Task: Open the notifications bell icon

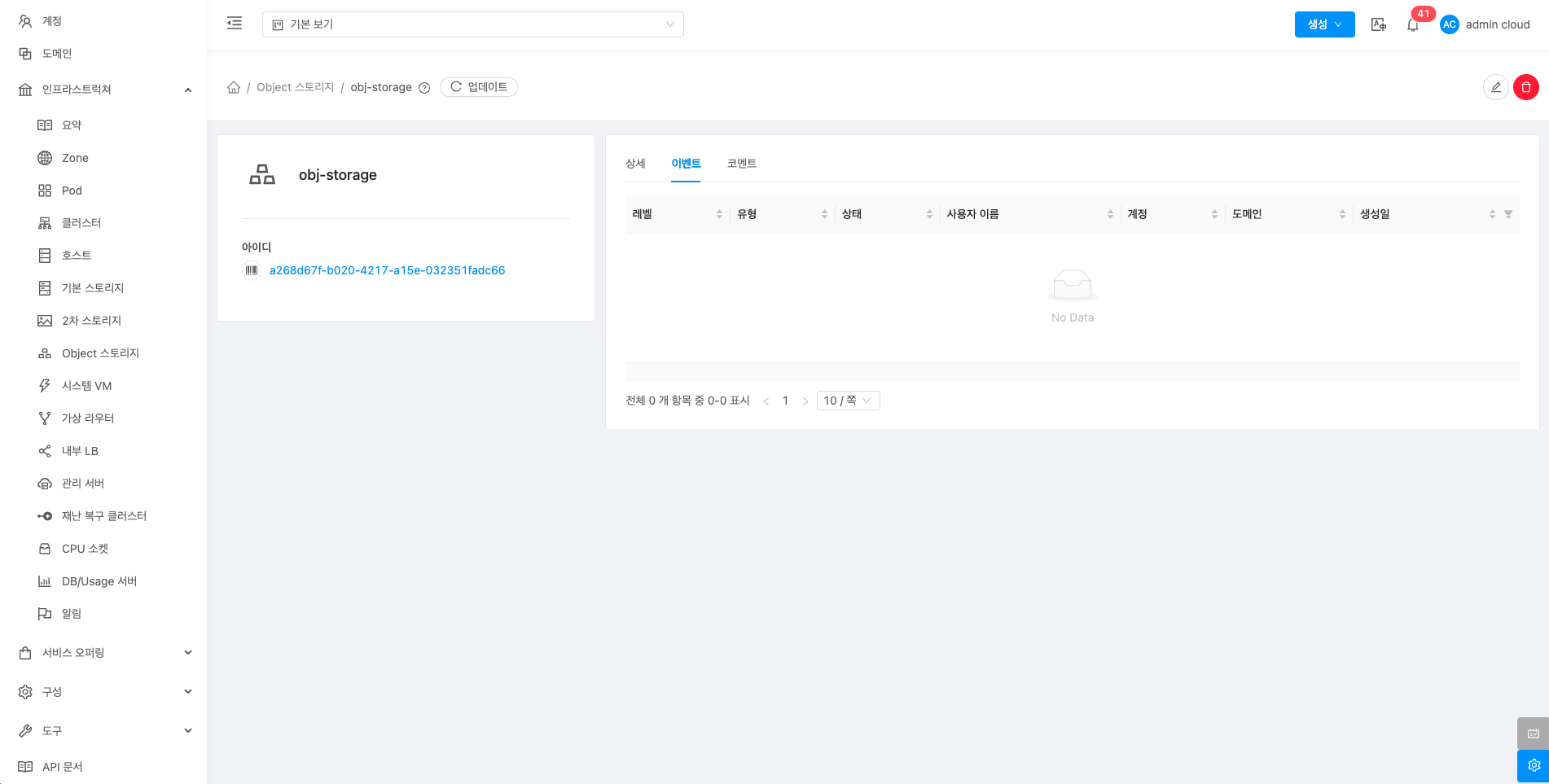Action: tap(1413, 25)
